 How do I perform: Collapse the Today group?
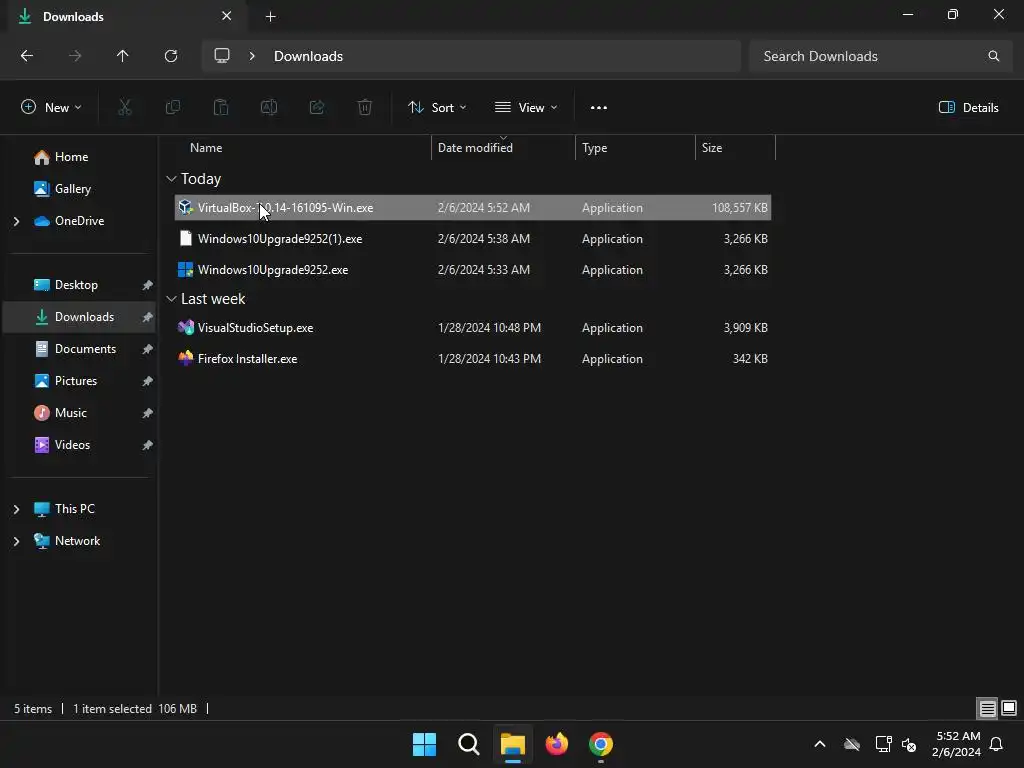171,179
